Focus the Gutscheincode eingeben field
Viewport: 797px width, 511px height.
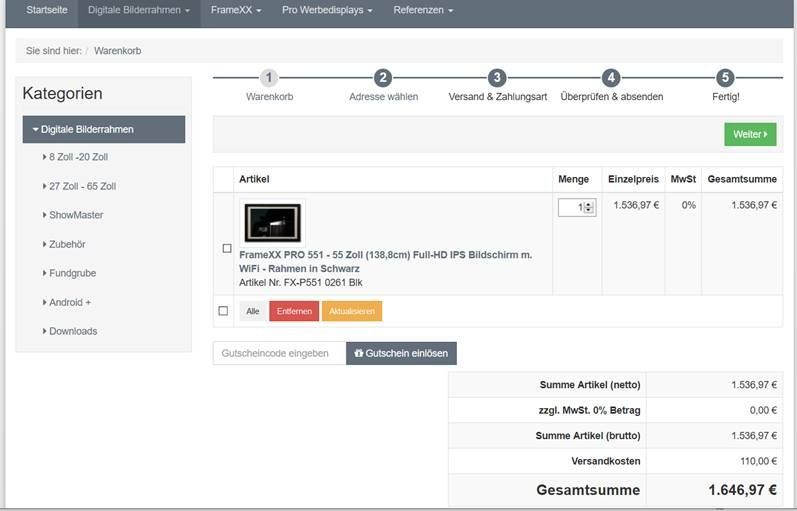tap(280, 353)
